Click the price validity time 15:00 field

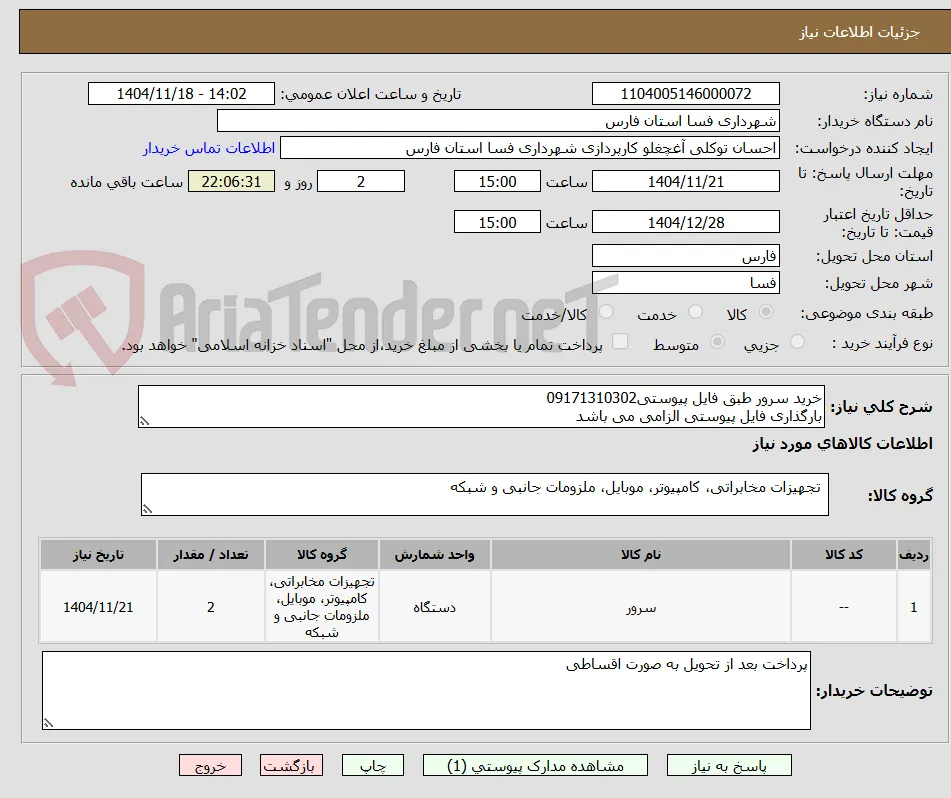pos(497,222)
